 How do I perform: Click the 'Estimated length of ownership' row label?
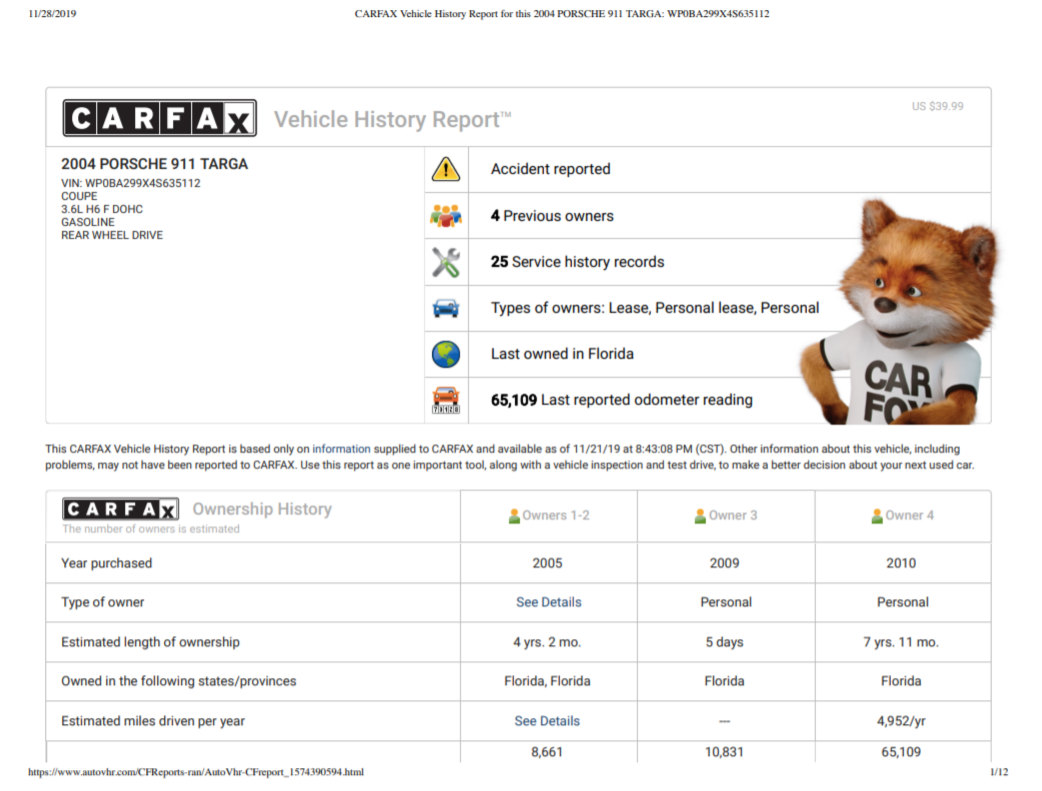[150, 642]
